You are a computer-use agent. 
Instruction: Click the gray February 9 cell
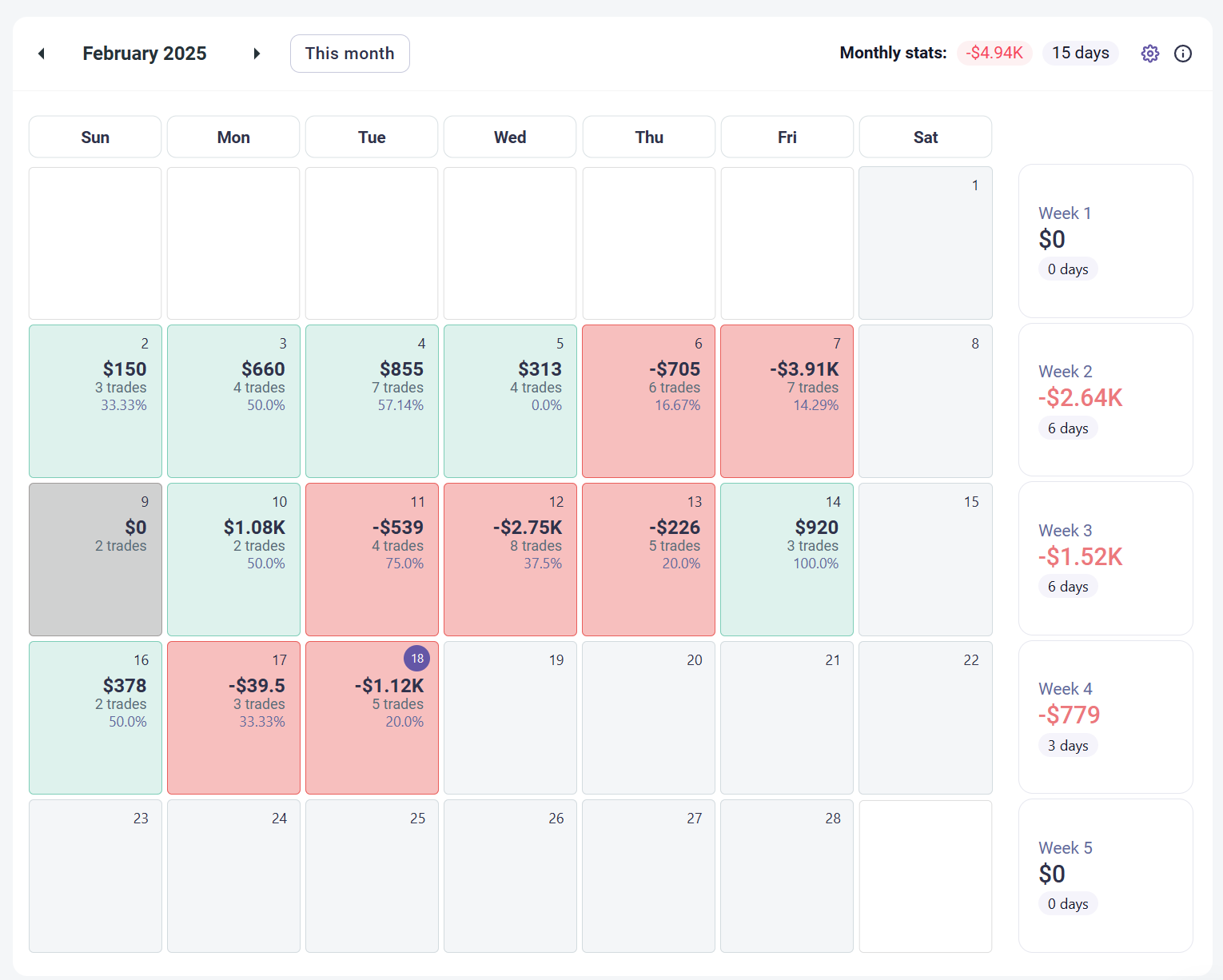click(95, 559)
